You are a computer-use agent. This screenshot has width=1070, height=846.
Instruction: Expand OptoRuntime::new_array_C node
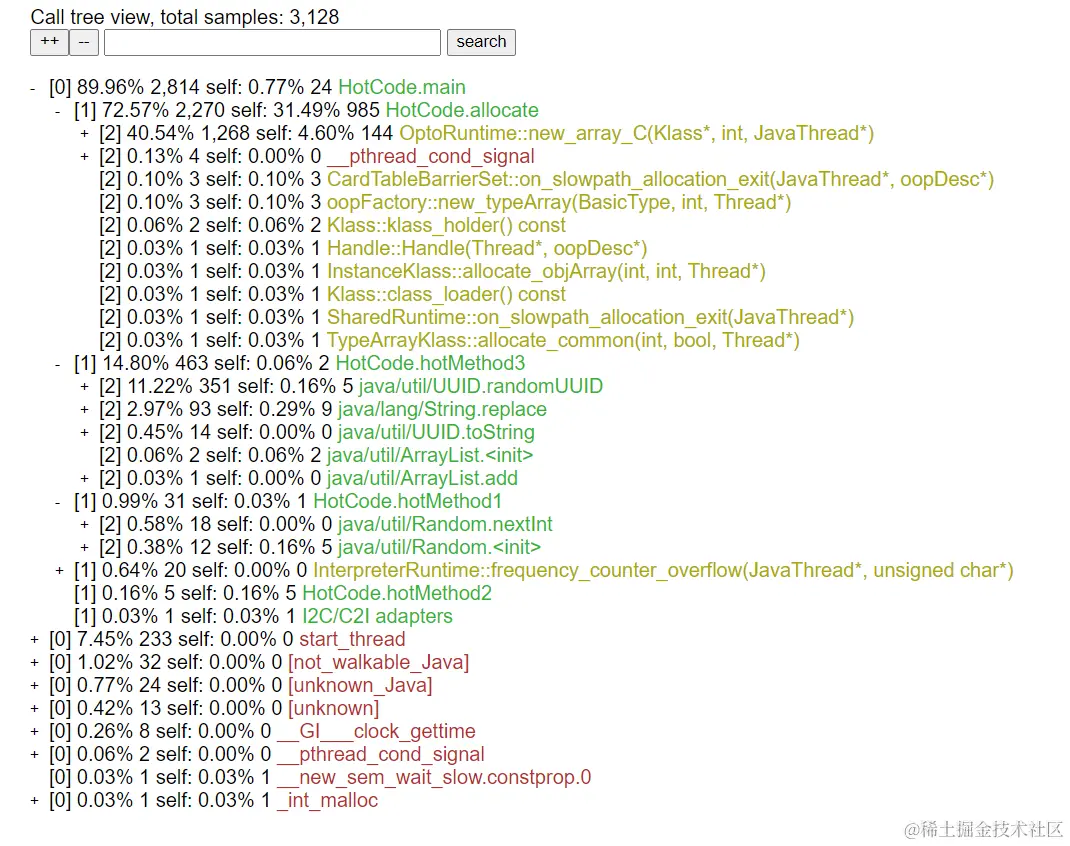pos(84,134)
